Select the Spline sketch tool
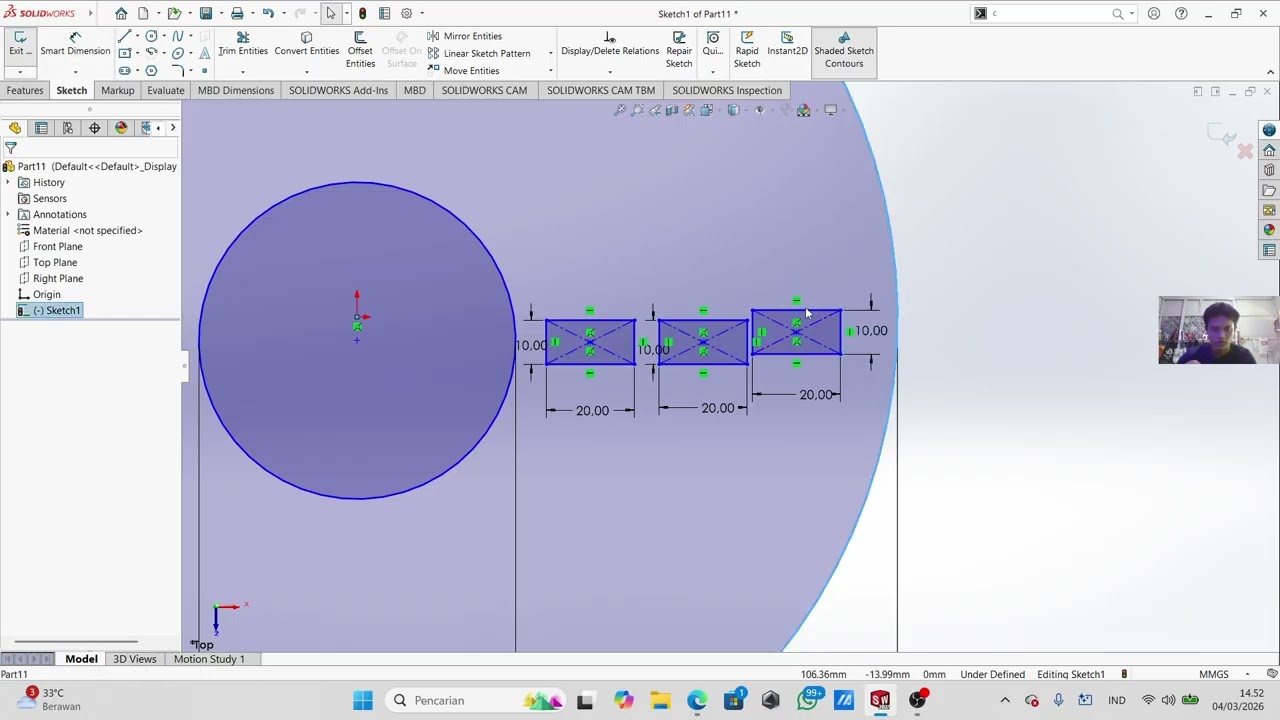 pyautogui.click(x=178, y=36)
